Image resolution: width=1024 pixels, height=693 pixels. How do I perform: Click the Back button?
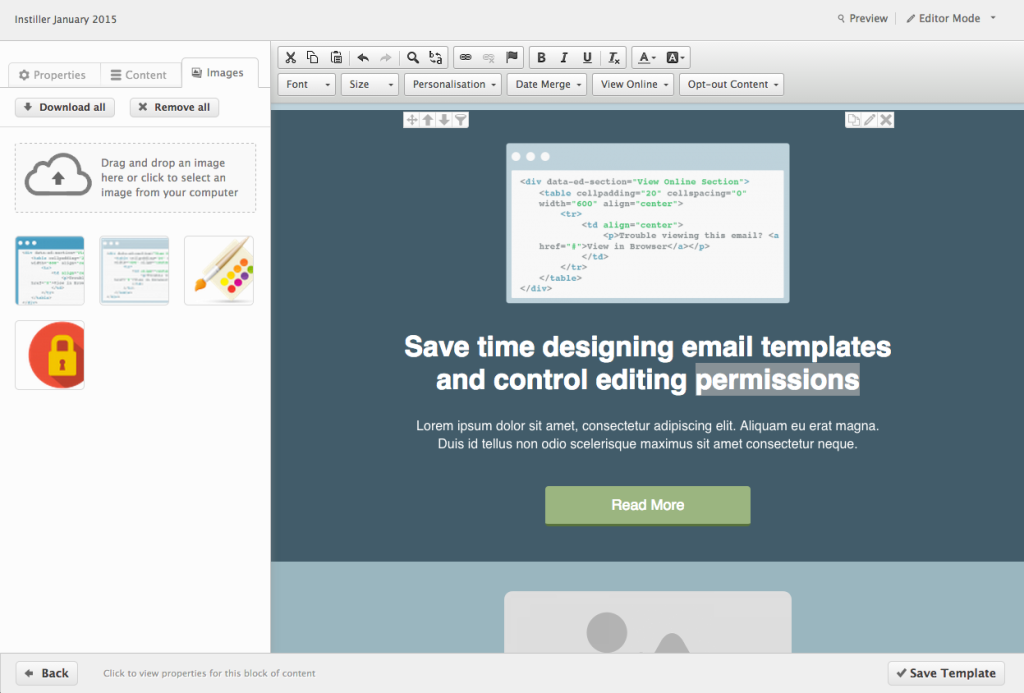(x=46, y=673)
